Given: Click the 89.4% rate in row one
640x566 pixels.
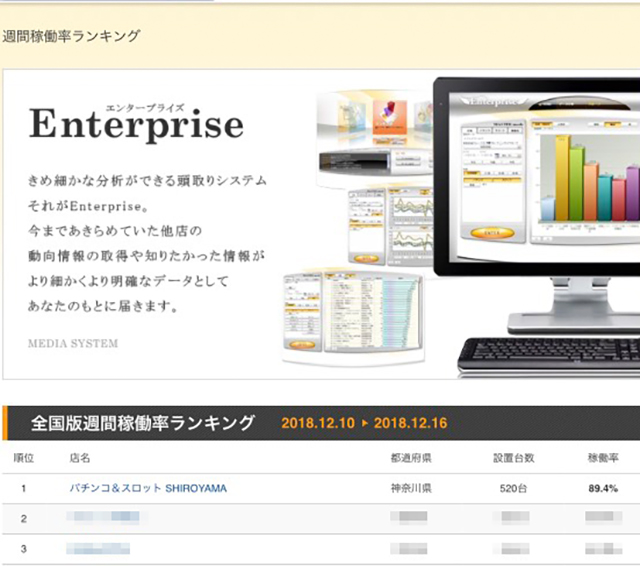Looking at the screenshot, I should coord(602,488).
